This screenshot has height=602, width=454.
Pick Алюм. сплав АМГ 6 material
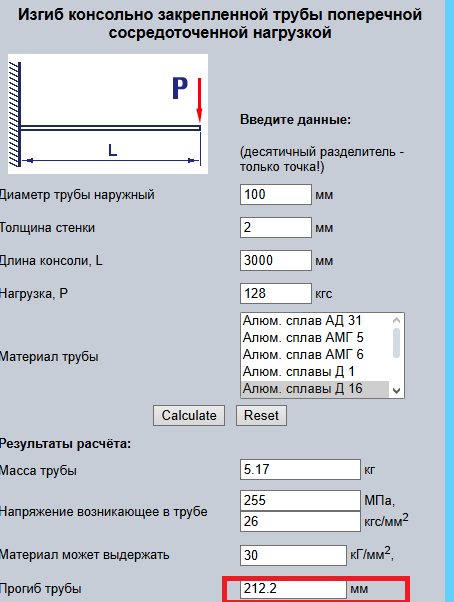pos(315,354)
